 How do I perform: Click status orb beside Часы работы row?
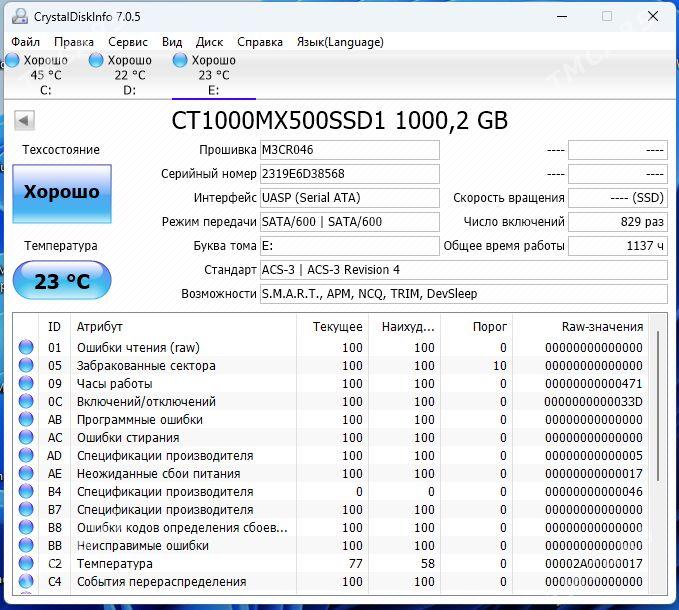coord(26,384)
